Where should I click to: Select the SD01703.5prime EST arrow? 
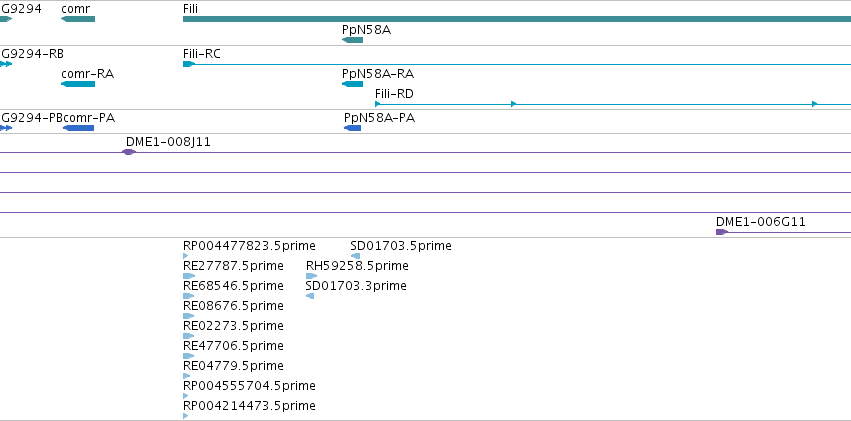(355, 256)
